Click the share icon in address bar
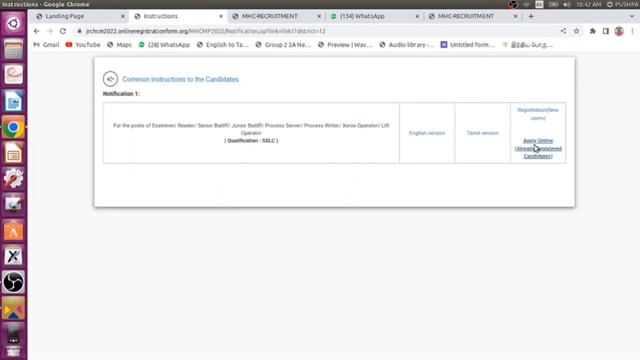 click(563, 31)
